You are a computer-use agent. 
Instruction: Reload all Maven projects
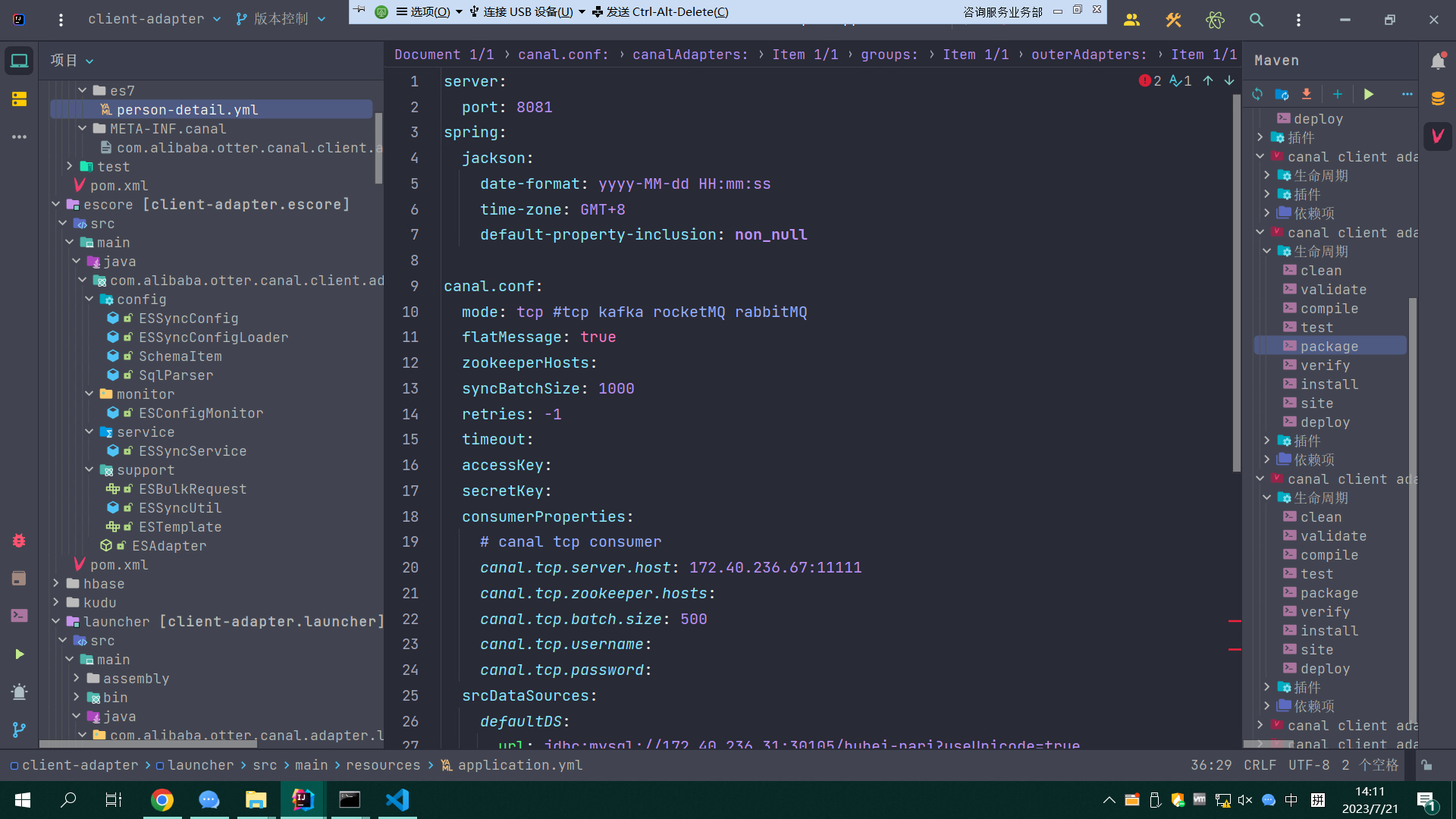(1257, 94)
